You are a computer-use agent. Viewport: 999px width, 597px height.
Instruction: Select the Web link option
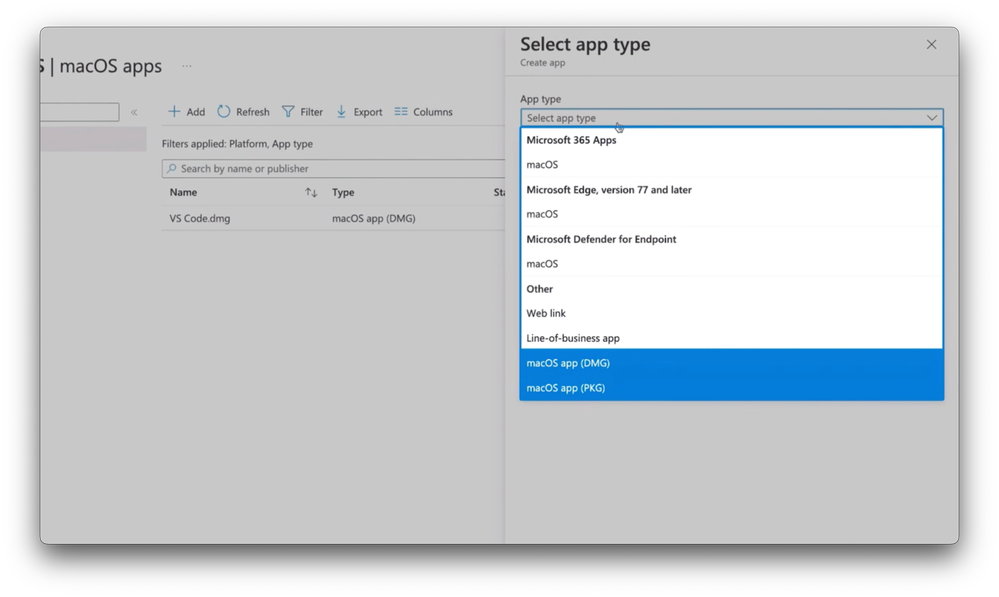546,313
